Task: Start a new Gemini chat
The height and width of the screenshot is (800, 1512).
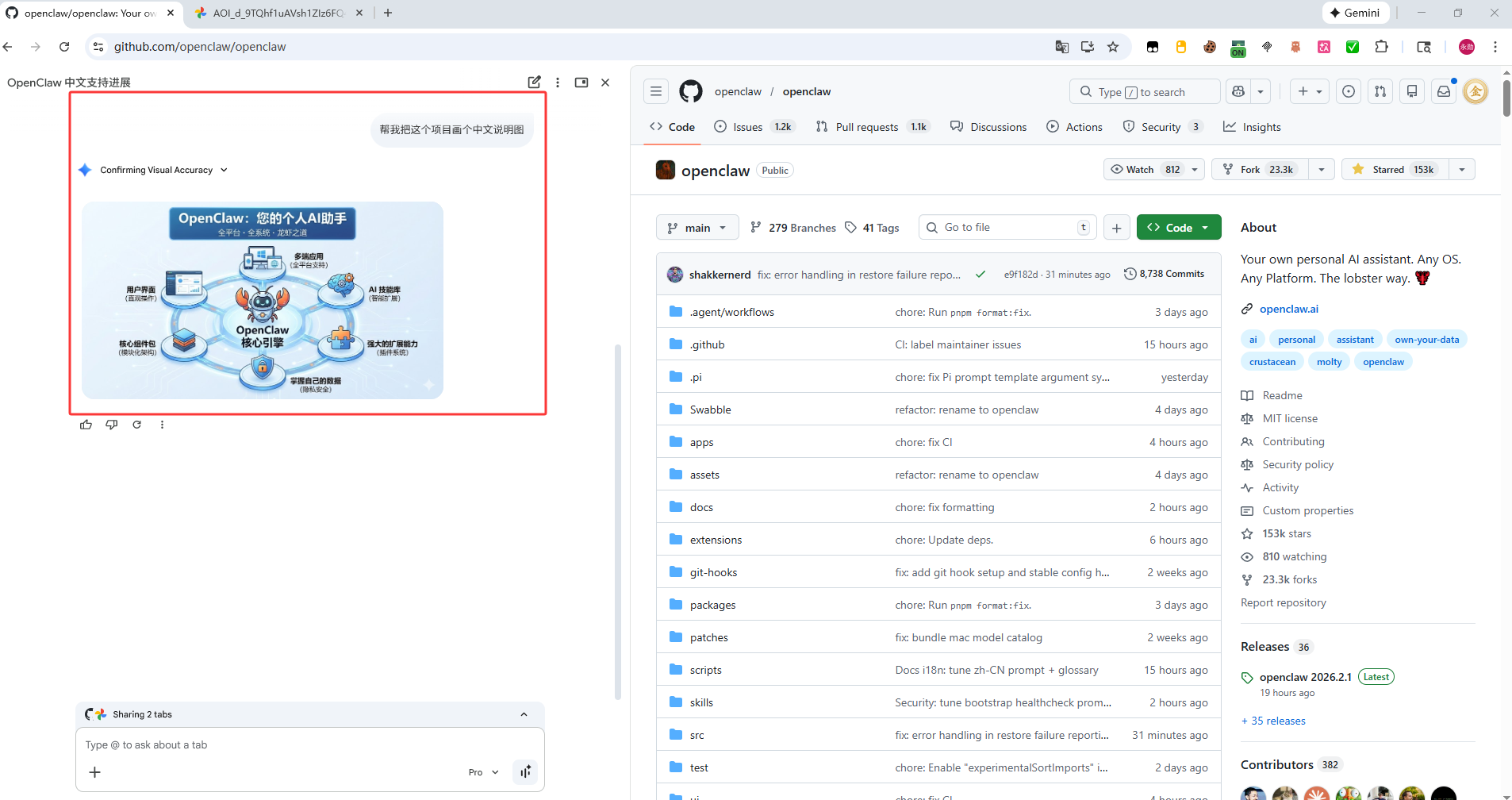Action: tap(534, 82)
